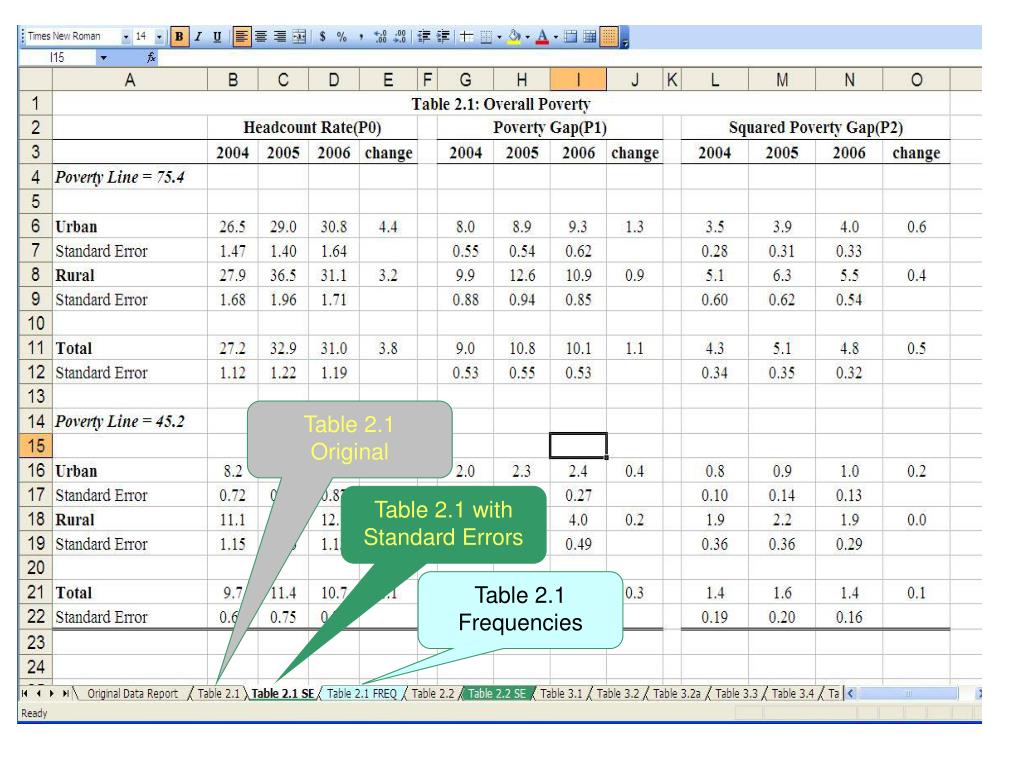The width and height of the screenshot is (1024, 768).
Task: Open the Table 2.1 FREQ tab
Action: (362, 694)
